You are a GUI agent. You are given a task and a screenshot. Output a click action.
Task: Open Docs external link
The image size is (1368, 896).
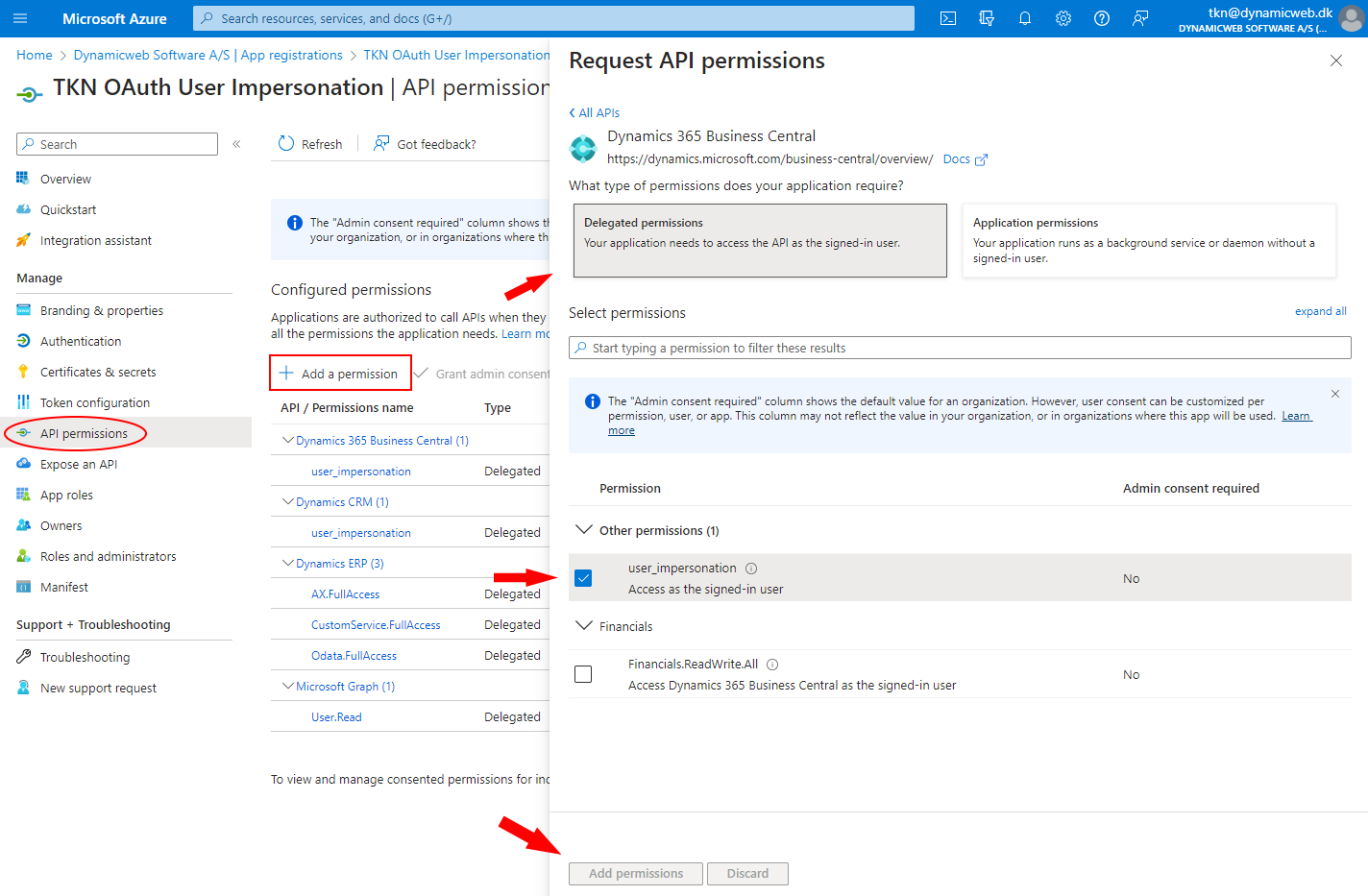[x=965, y=159]
